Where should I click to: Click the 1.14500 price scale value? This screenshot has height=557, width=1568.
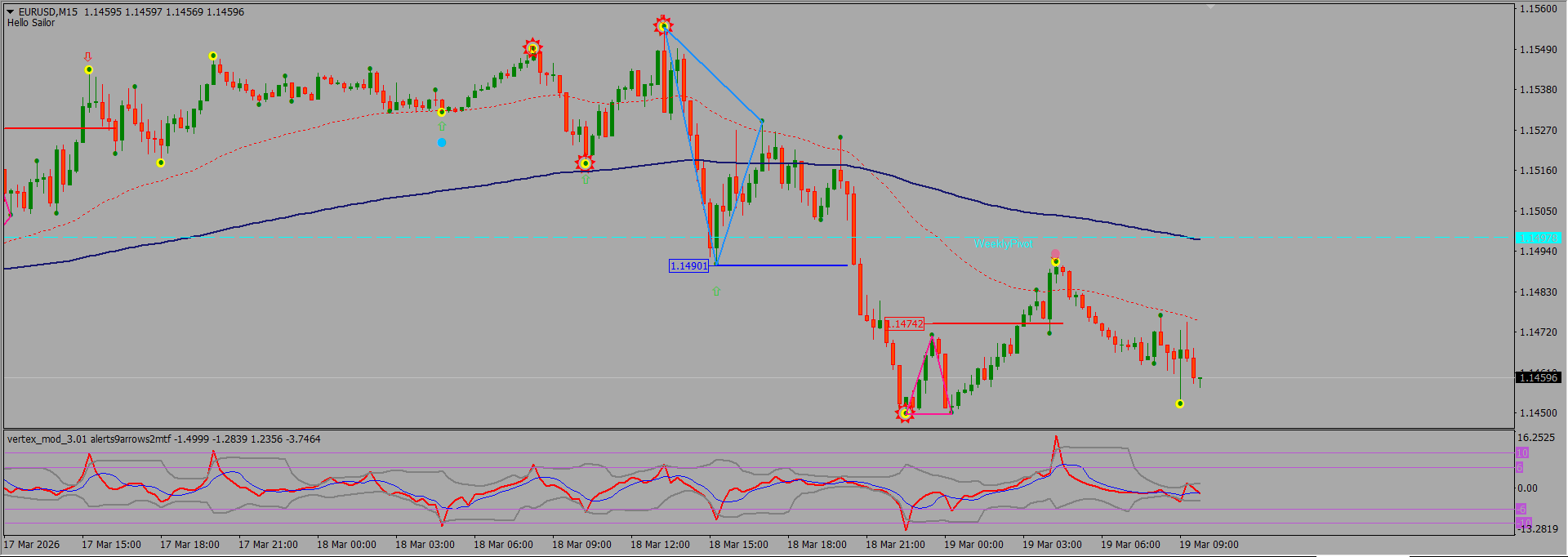[x=1538, y=413]
